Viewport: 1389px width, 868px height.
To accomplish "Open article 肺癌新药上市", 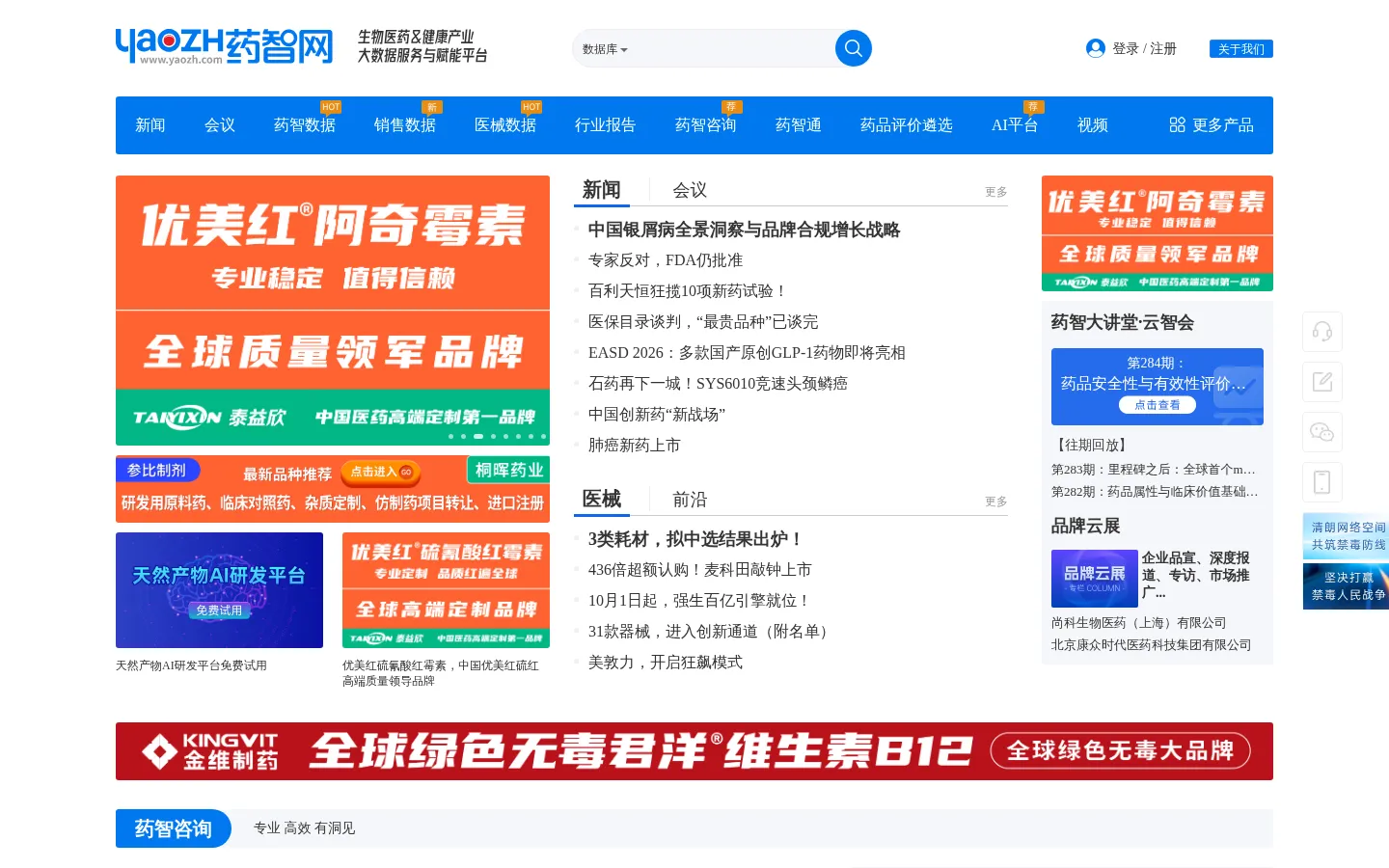I will pos(635,446).
